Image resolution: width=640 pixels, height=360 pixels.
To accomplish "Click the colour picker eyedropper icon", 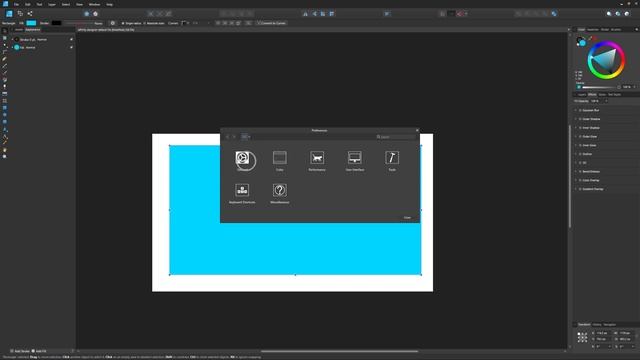I will click(x=590, y=38).
